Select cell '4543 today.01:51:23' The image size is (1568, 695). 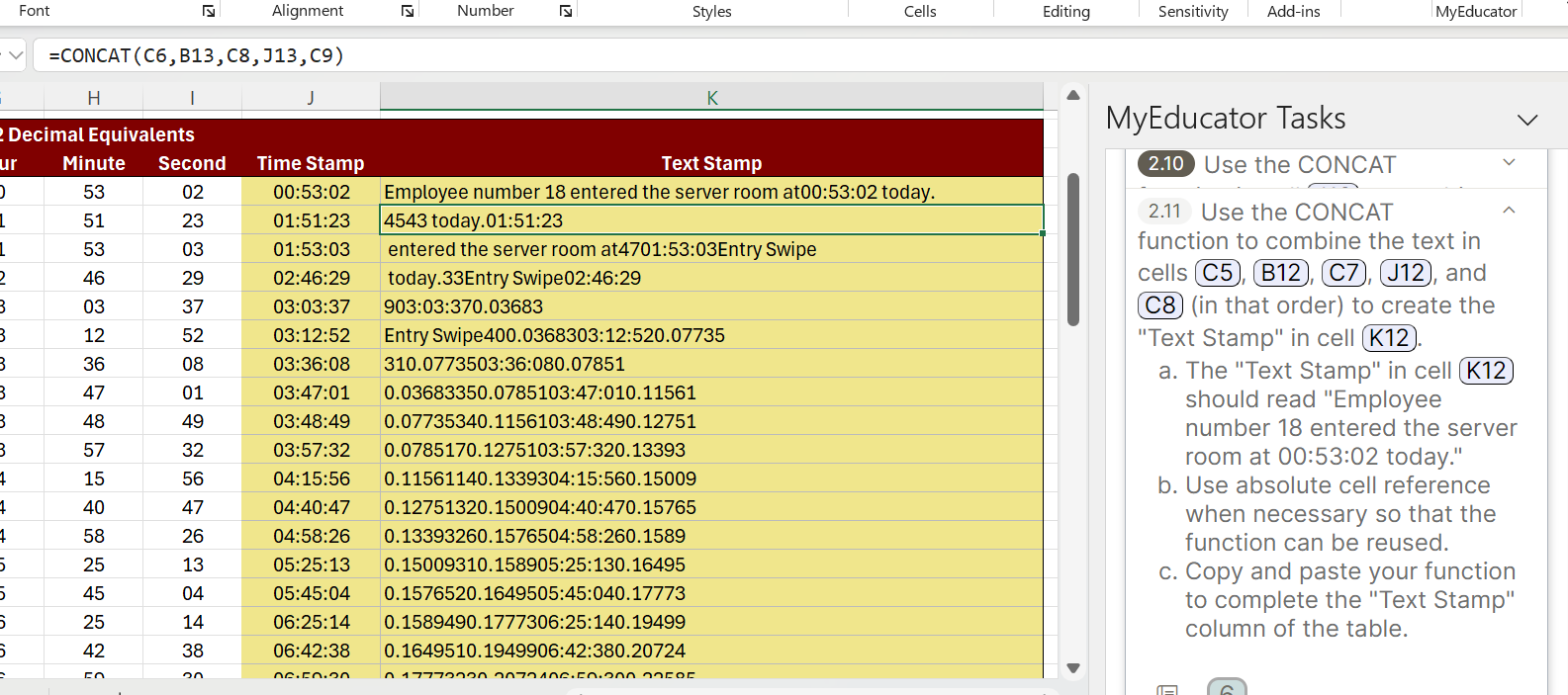click(x=712, y=220)
